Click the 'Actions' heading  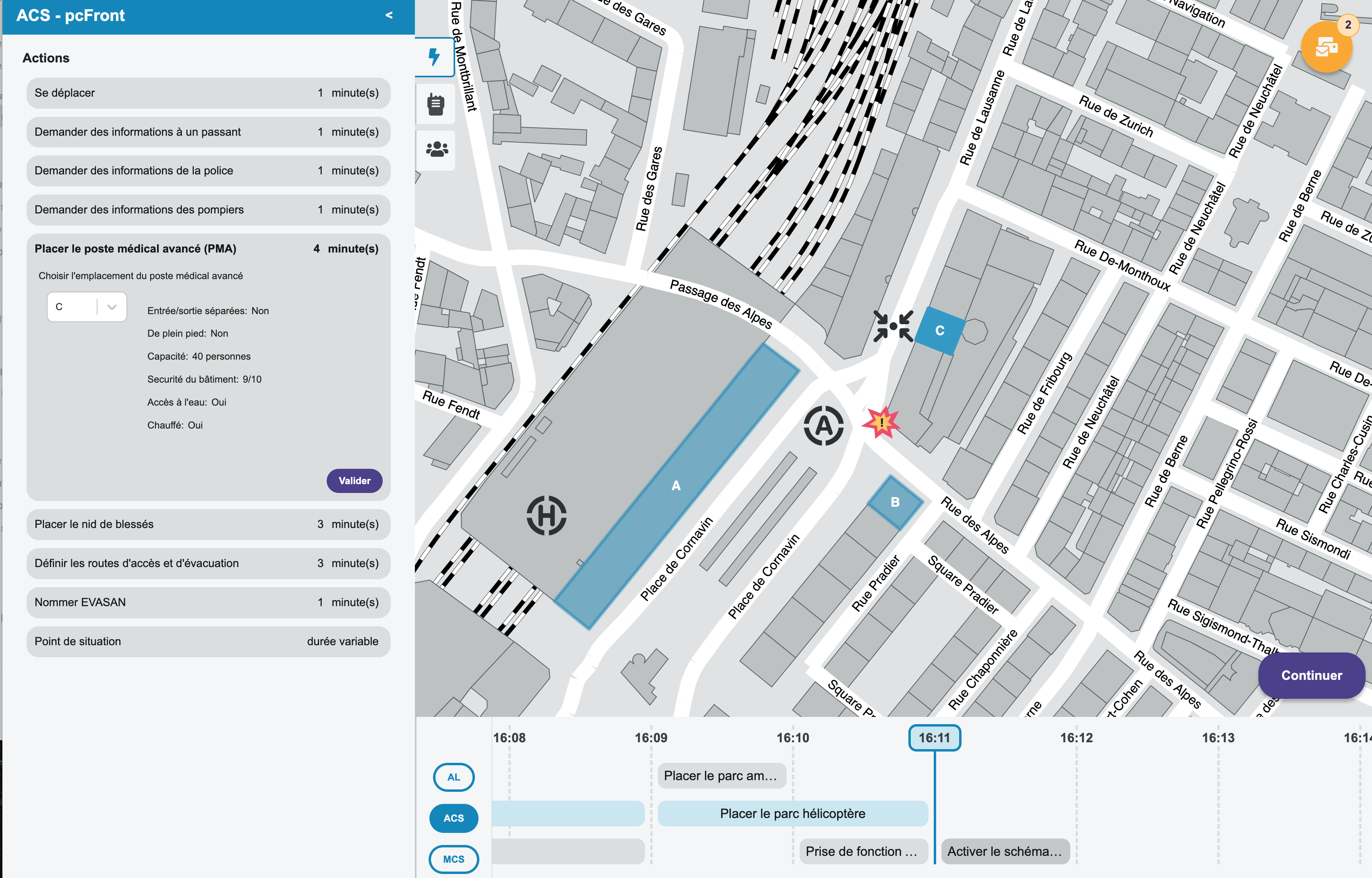pyautogui.click(x=46, y=58)
